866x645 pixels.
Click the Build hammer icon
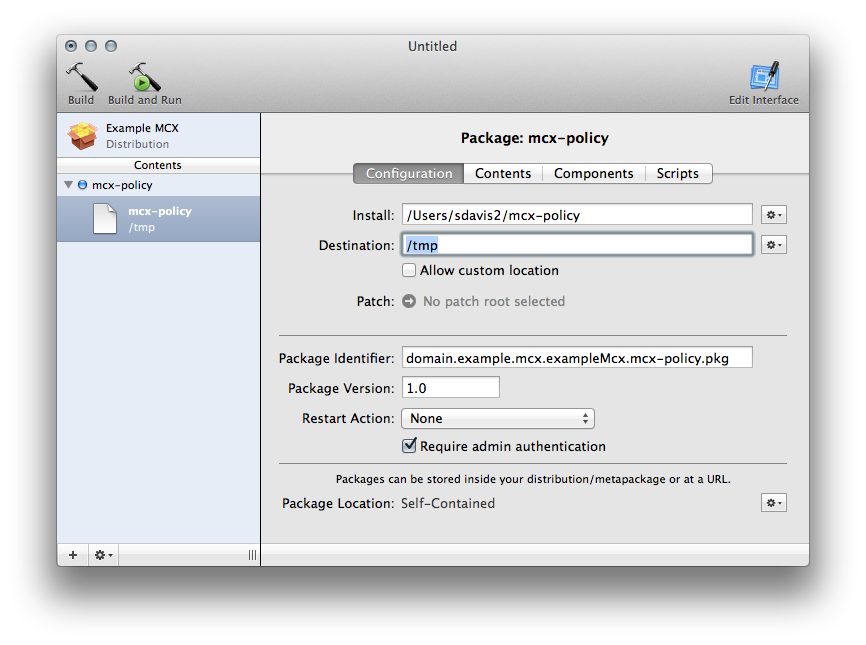point(81,77)
